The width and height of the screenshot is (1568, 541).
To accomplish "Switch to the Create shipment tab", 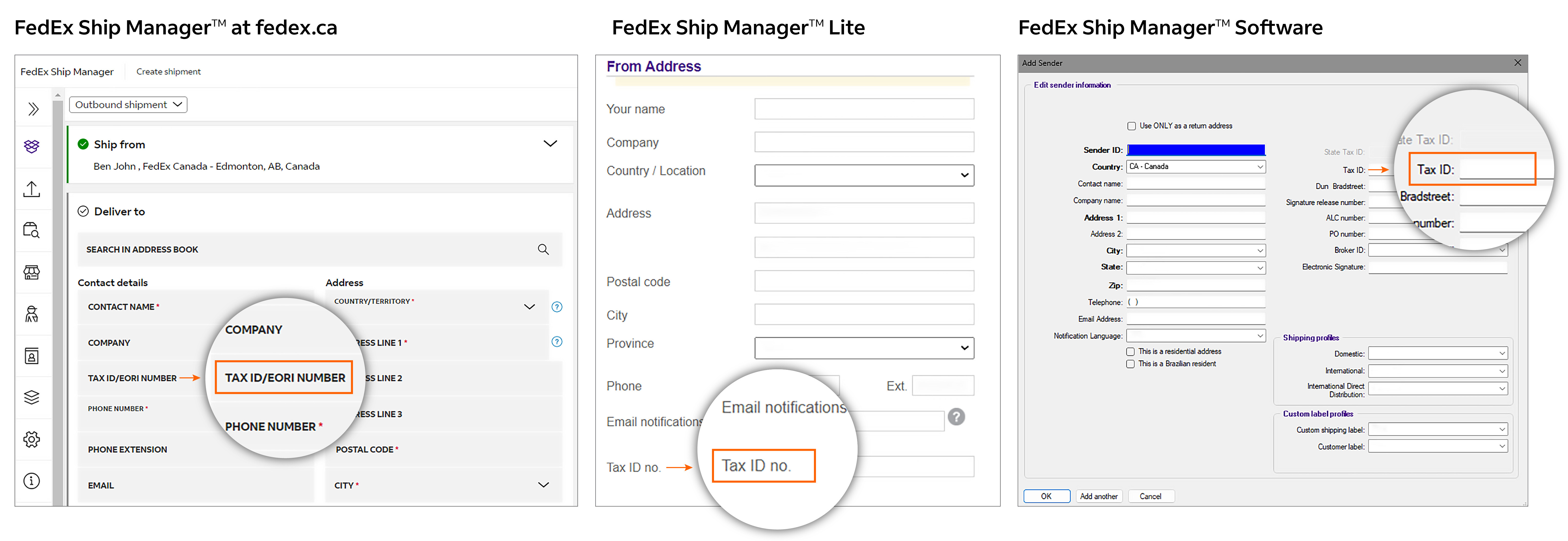I will (169, 71).
